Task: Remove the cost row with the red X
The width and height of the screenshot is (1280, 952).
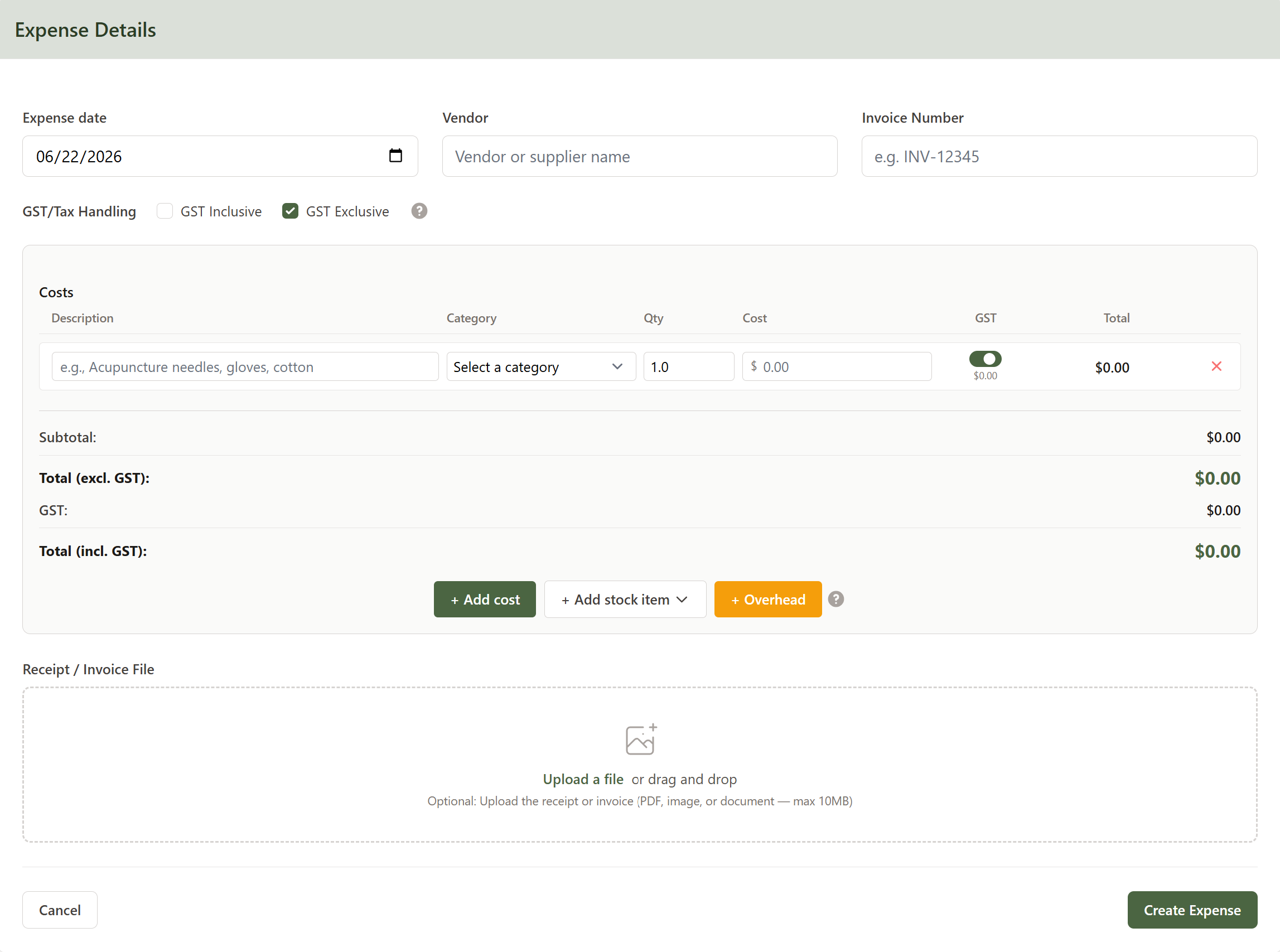Action: (x=1216, y=366)
